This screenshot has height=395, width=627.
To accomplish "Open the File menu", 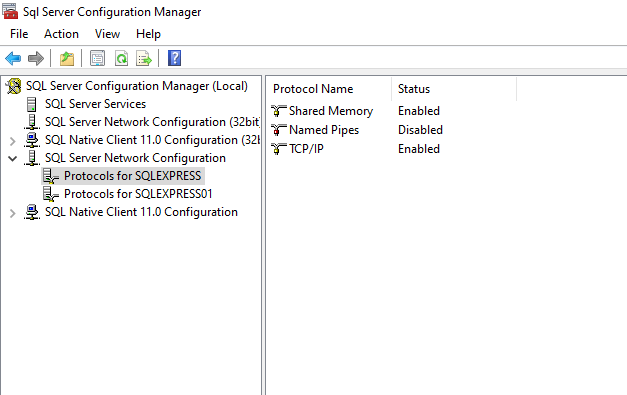I will 19,34.
